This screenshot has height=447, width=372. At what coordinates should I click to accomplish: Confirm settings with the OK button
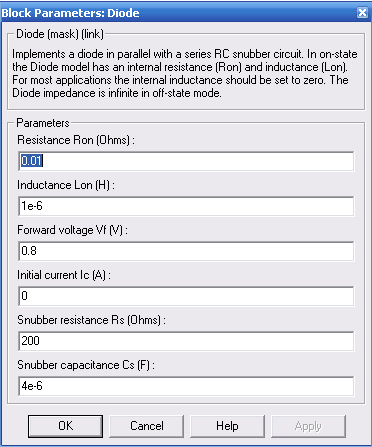pos(65,426)
